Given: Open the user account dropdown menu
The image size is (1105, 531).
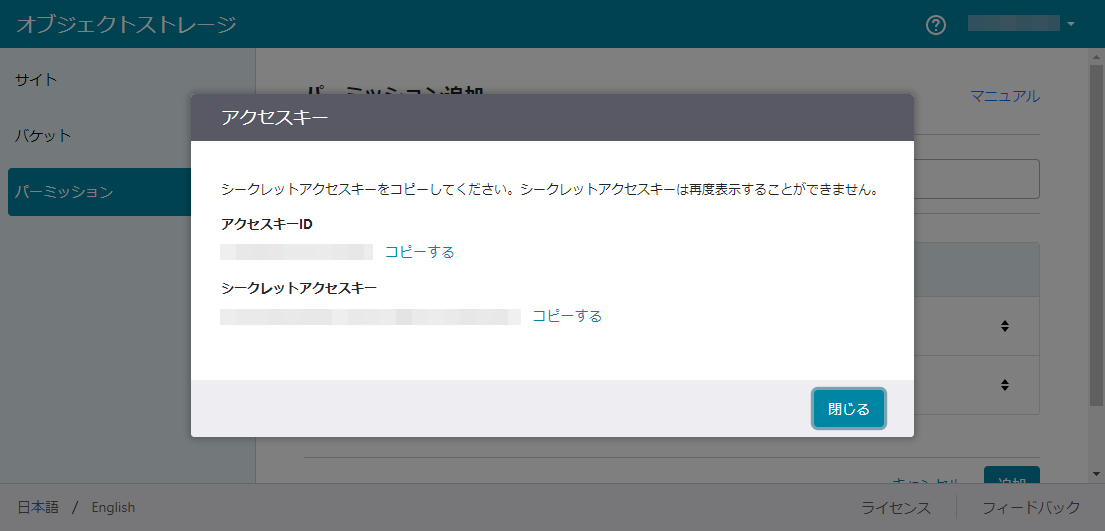Looking at the screenshot, I should 1021,24.
